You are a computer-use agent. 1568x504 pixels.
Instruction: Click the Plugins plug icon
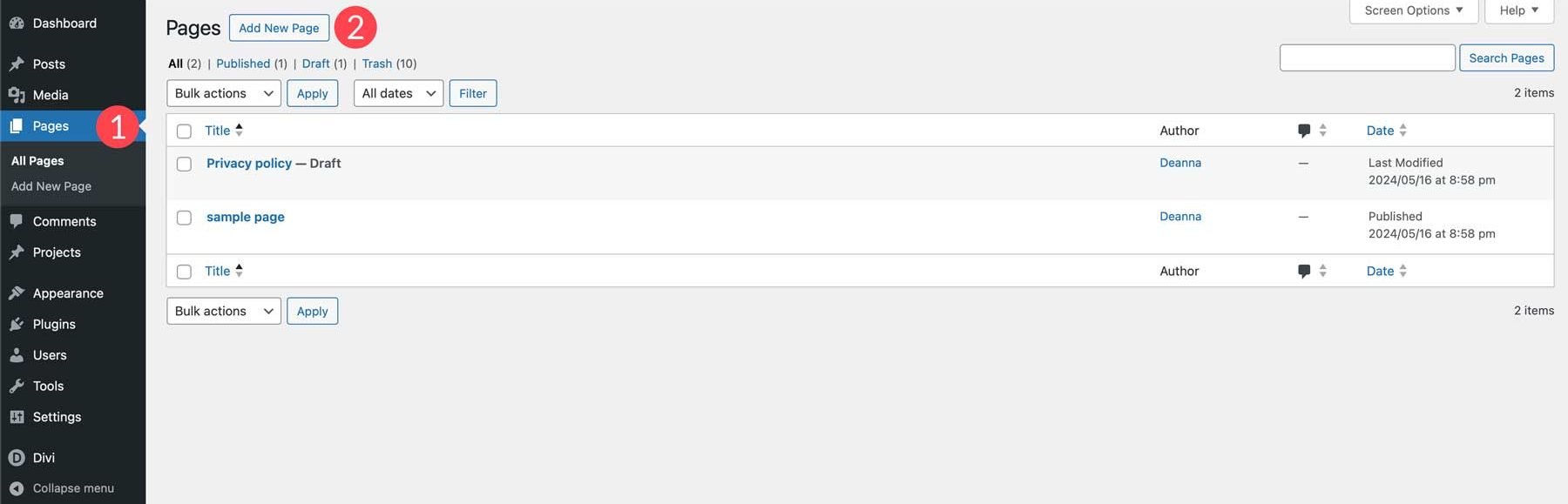17,324
